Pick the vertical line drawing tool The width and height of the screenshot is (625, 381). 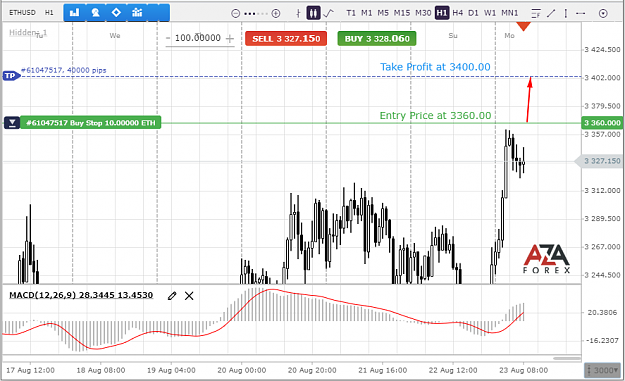pyautogui.click(x=566, y=14)
